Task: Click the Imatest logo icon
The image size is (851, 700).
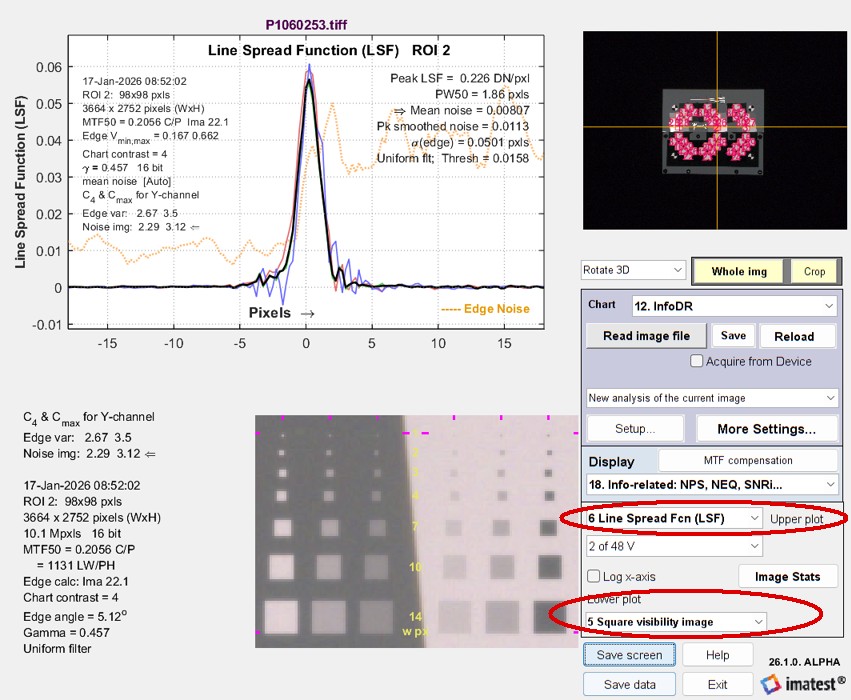Action: (770, 684)
